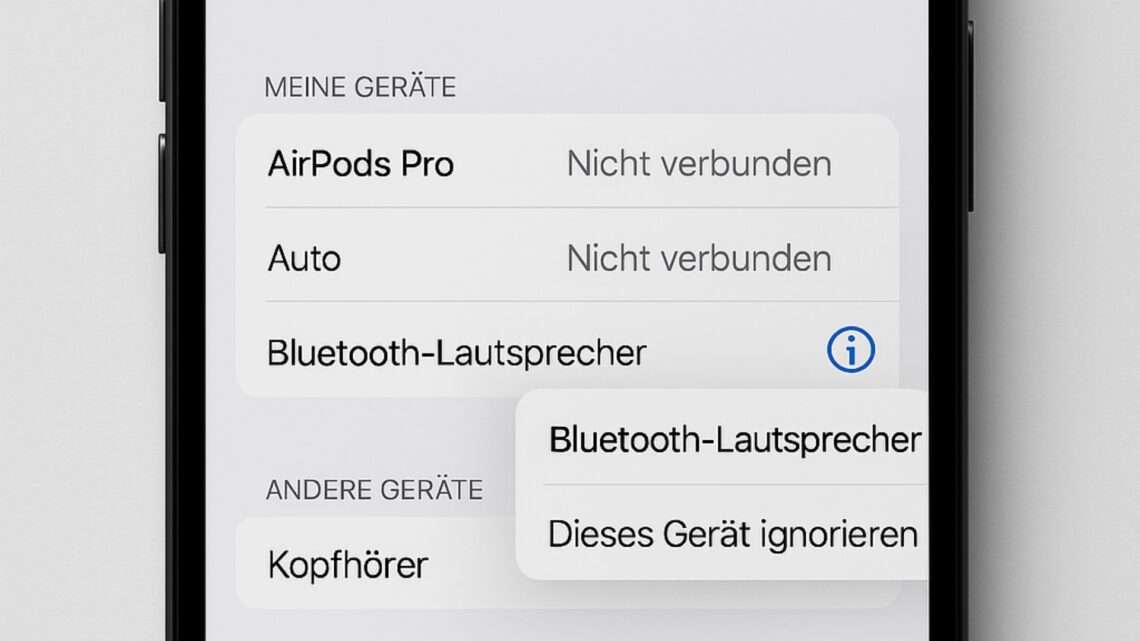Viewport: 1140px width, 641px height.
Task: Select AirPods Pro device name
Action: coord(361,164)
